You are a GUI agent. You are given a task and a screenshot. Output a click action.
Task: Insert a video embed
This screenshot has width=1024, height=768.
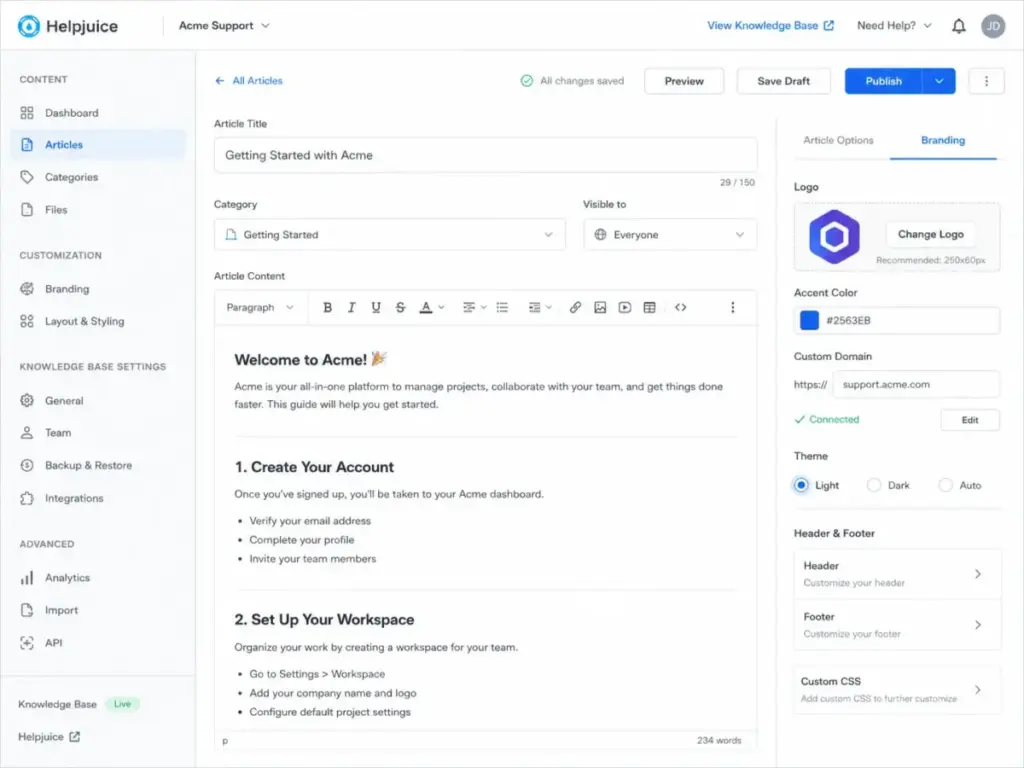pos(624,308)
